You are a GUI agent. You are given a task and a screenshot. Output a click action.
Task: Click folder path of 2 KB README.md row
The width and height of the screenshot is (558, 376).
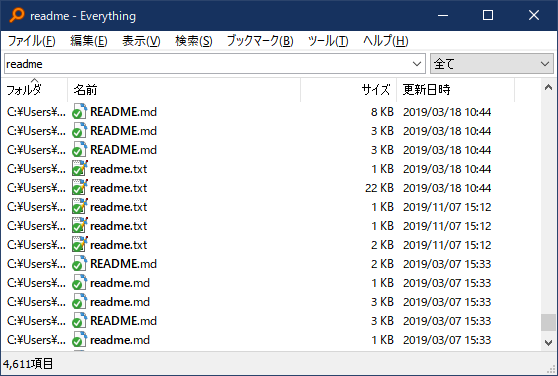tap(36, 264)
